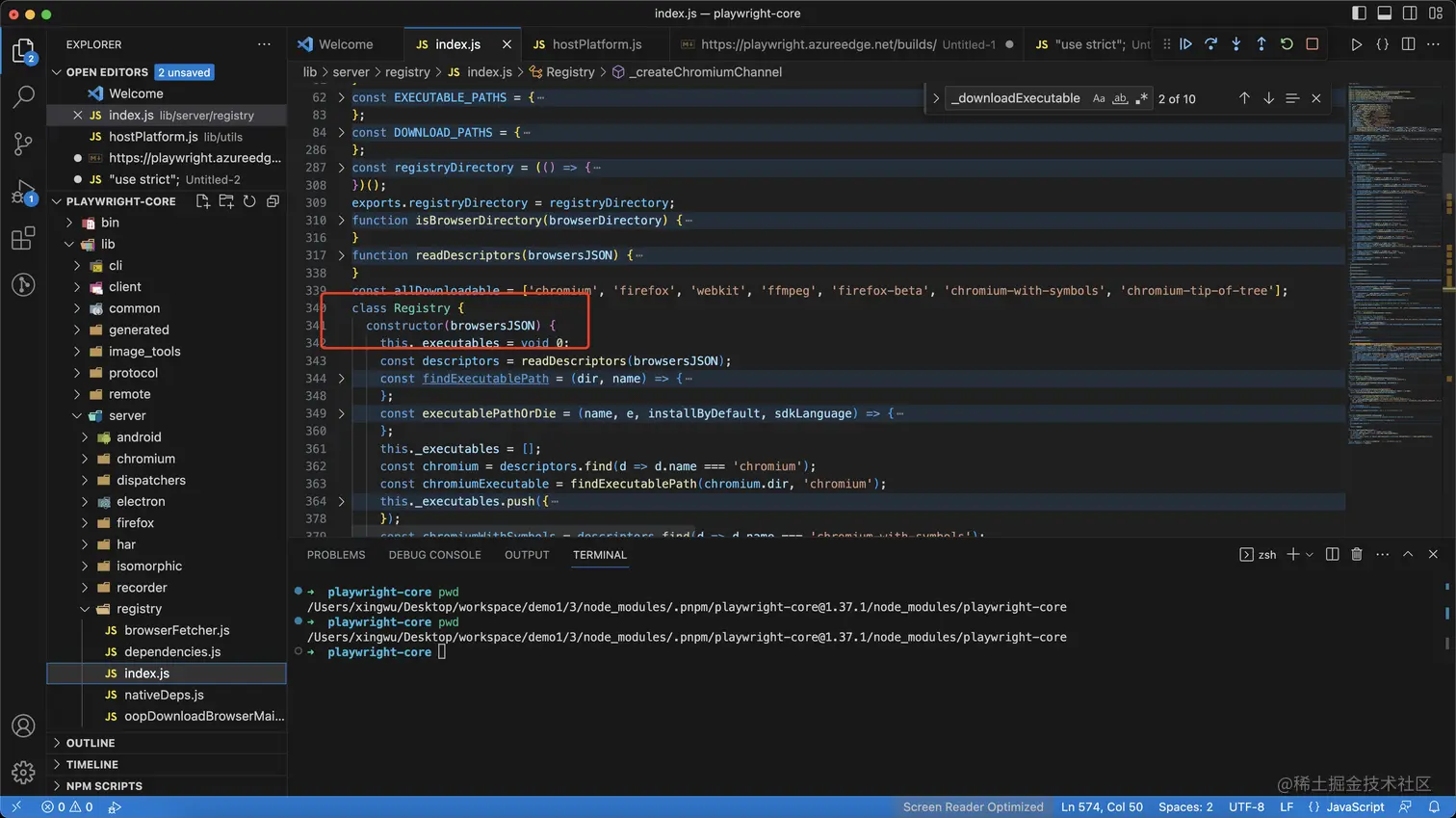Viewport: 1456px width, 818px height.
Task: Open the OUTPUT panel tab
Action: pyautogui.click(x=527, y=555)
